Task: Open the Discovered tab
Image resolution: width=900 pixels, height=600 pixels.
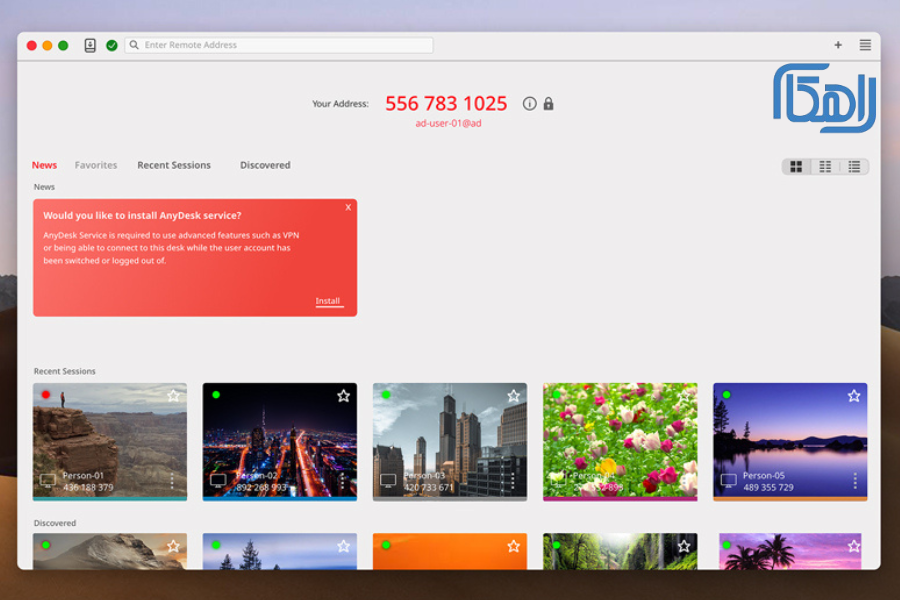Action: tap(265, 165)
